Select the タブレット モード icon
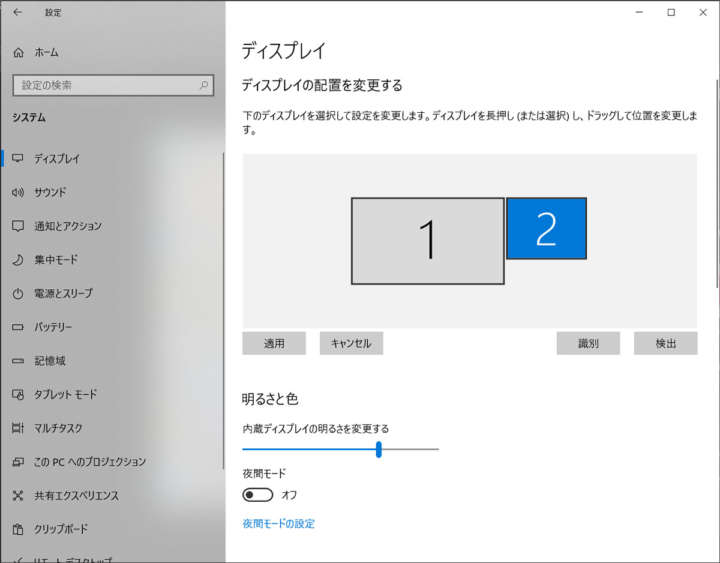720x563 pixels. [18, 394]
